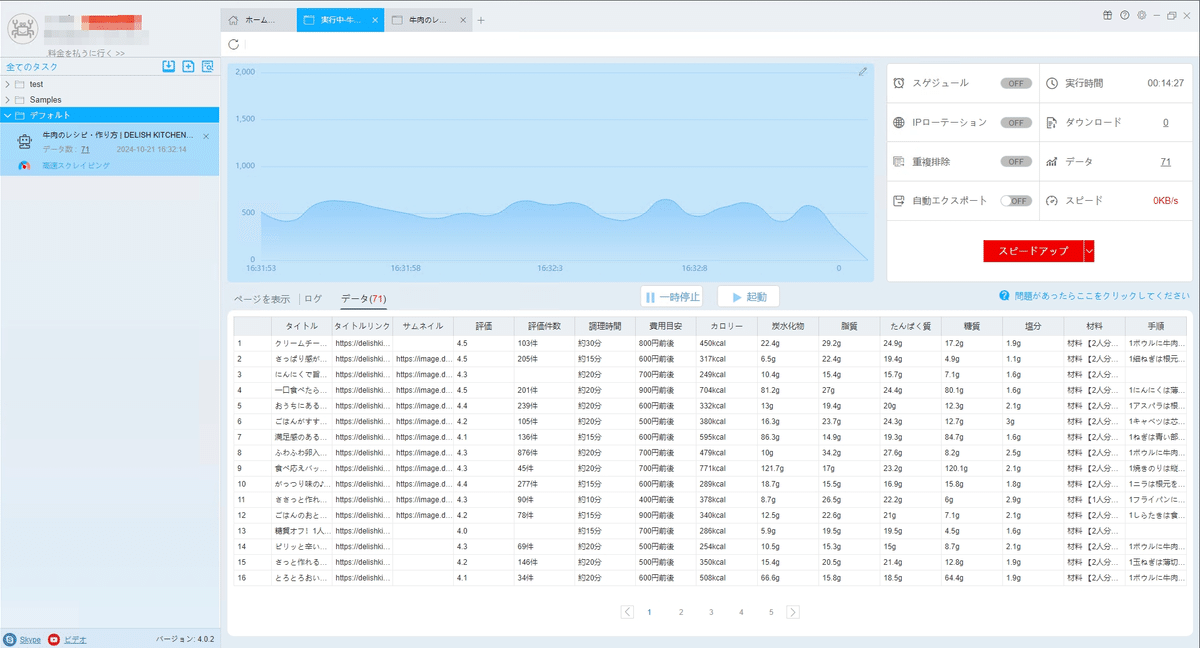Viewport: 1200px width, 648px height.
Task: Click the speedometer icon next to 高速スクレイピング
Action: pos(24,165)
